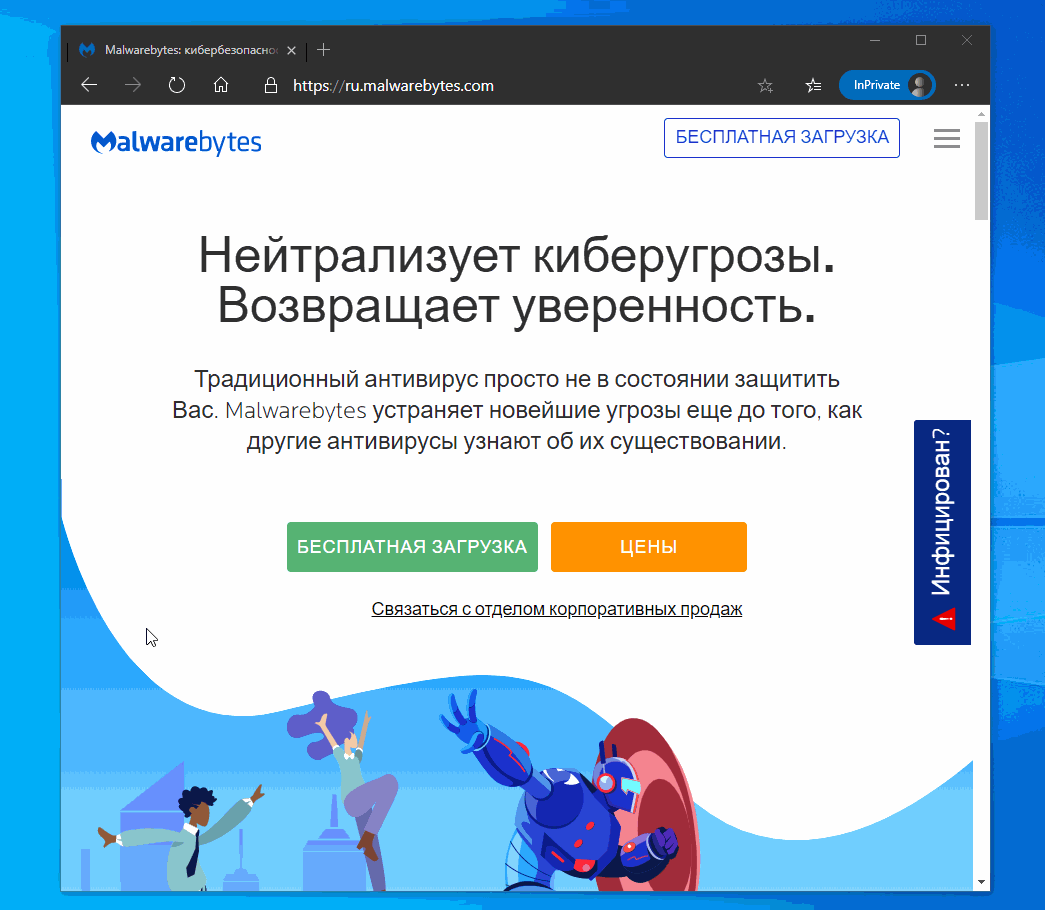Image resolution: width=1045 pixels, height=910 pixels.
Task: Open the hamburger site menu
Action: [946, 139]
